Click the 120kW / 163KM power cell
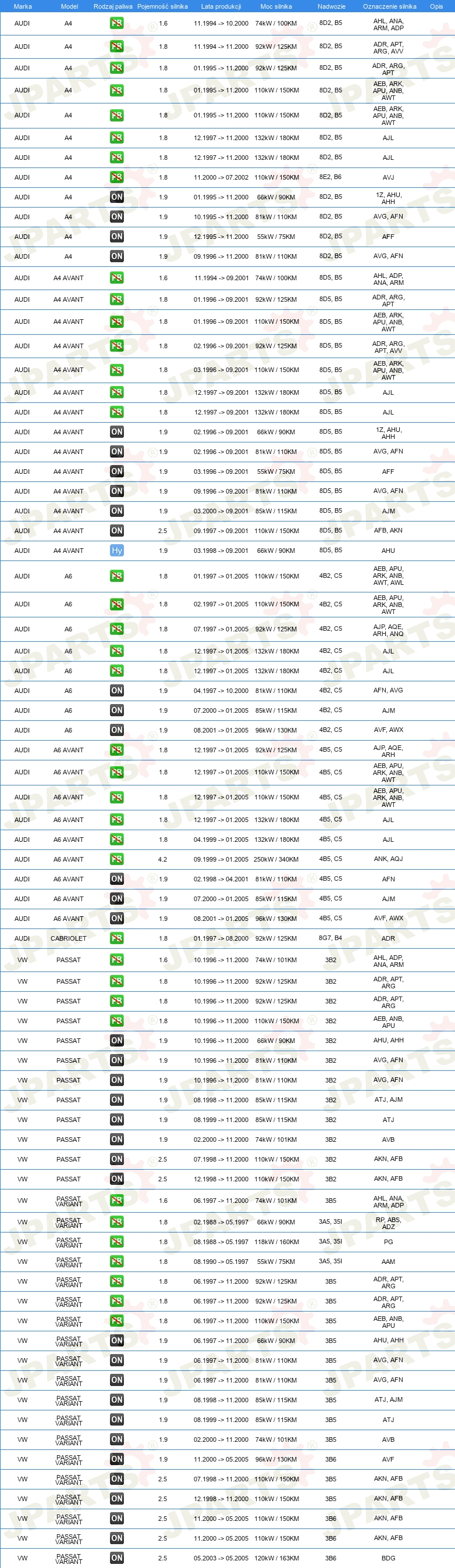This screenshot has width=455, height=1568. click(276, 1558)
